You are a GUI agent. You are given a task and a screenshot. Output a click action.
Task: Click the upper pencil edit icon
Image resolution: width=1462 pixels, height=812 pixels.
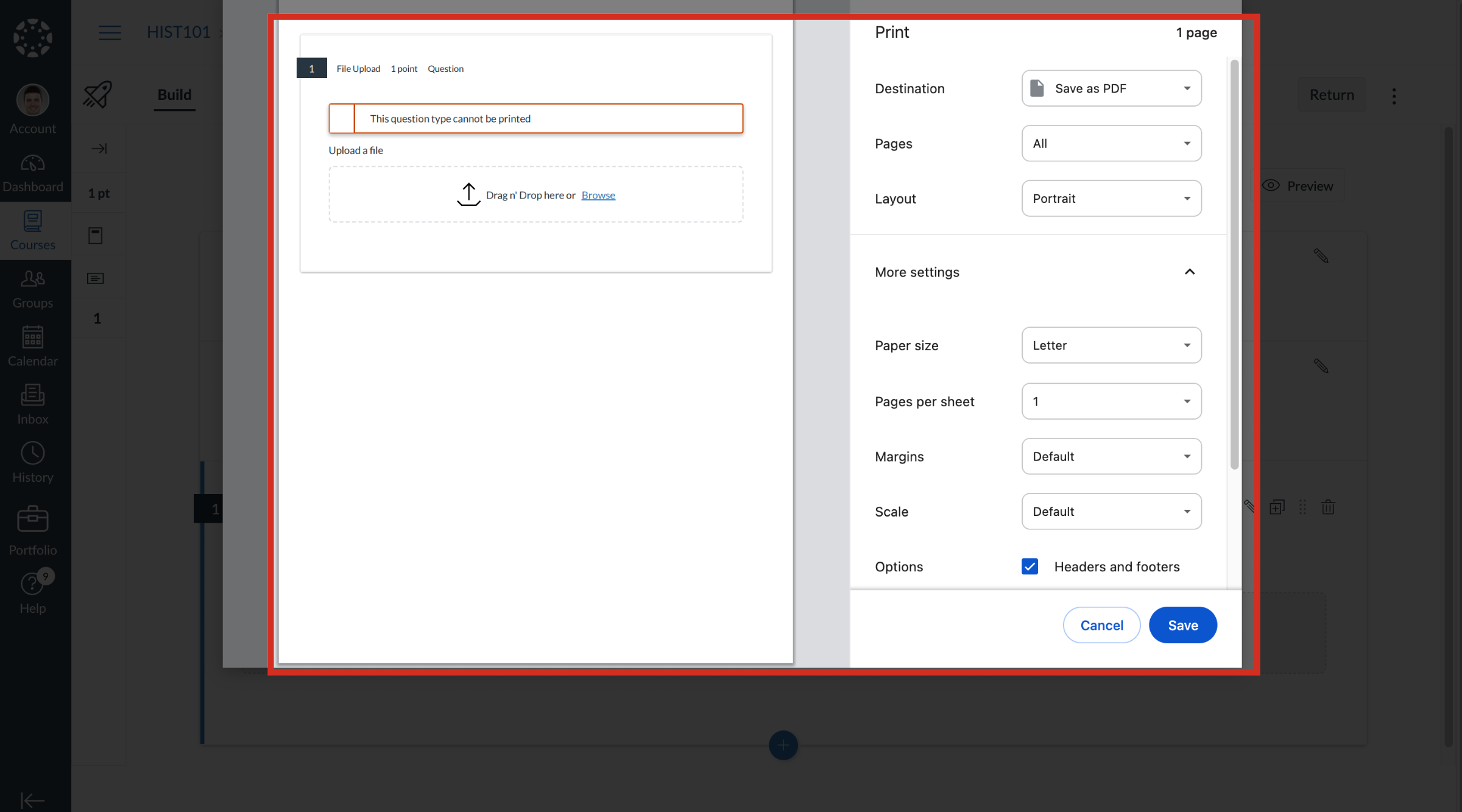pos(1321,255)
